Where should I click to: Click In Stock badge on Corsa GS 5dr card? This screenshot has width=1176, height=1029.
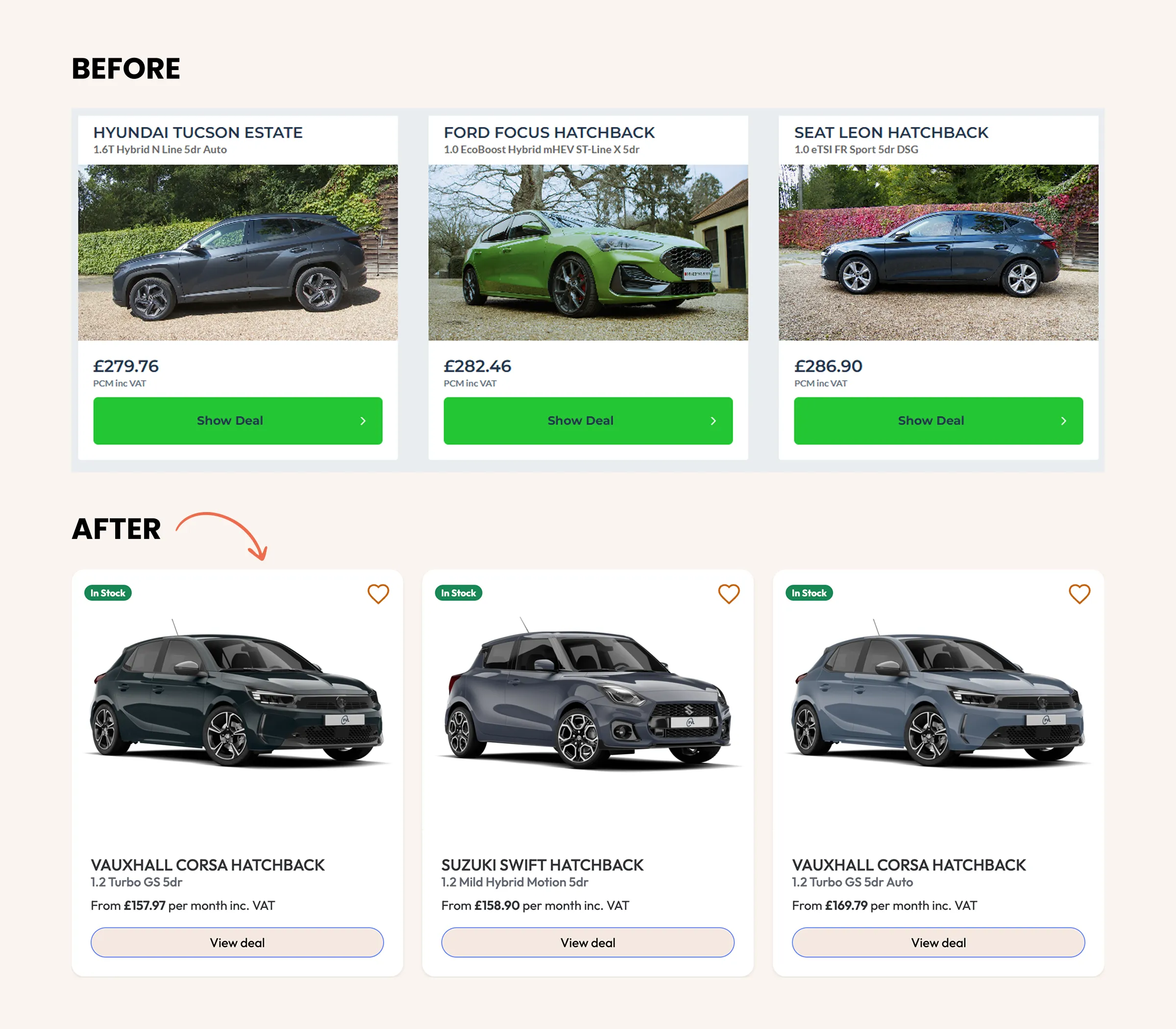pyautogui.click(x=108, y=593)
